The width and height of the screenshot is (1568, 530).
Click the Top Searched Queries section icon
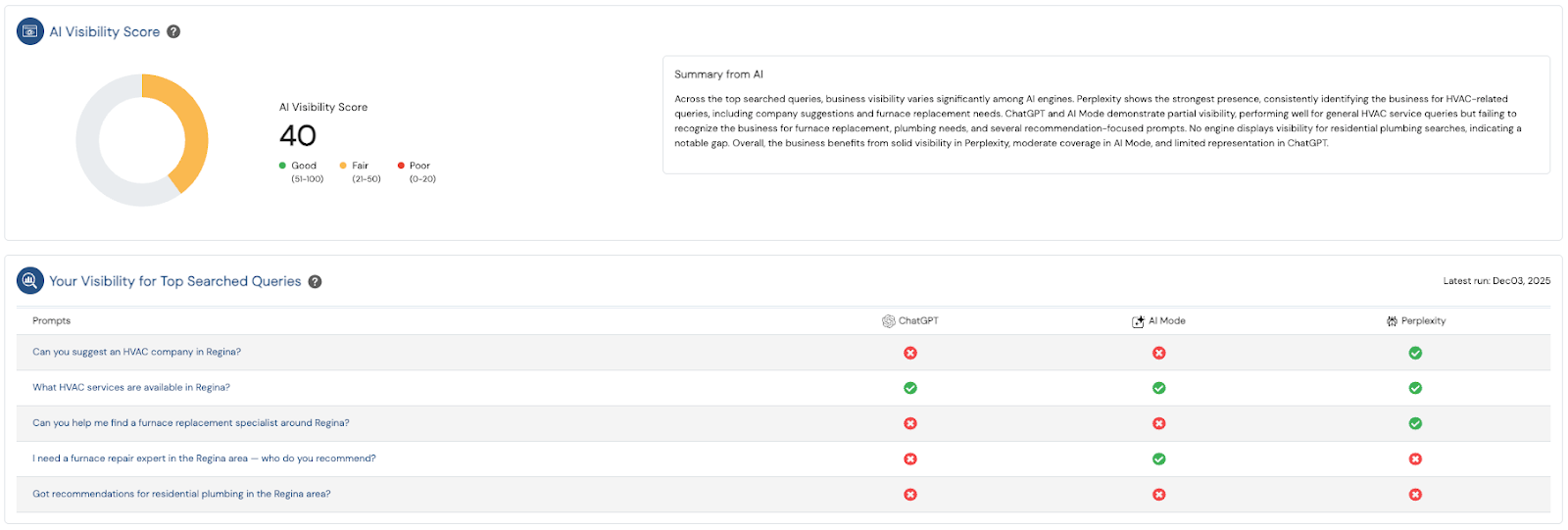pyautogui.click(x=30, y=281)
